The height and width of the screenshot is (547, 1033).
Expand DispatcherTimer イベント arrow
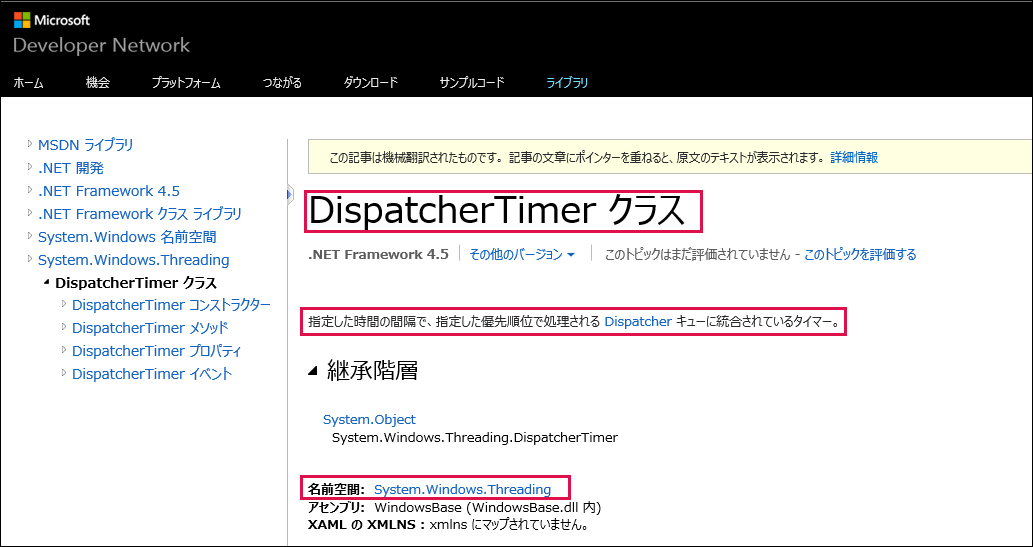click(x=64, y=372)
